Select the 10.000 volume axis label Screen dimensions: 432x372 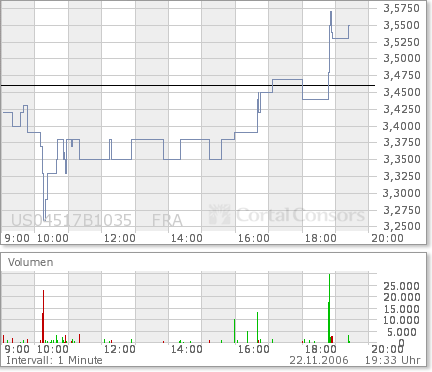401,320
